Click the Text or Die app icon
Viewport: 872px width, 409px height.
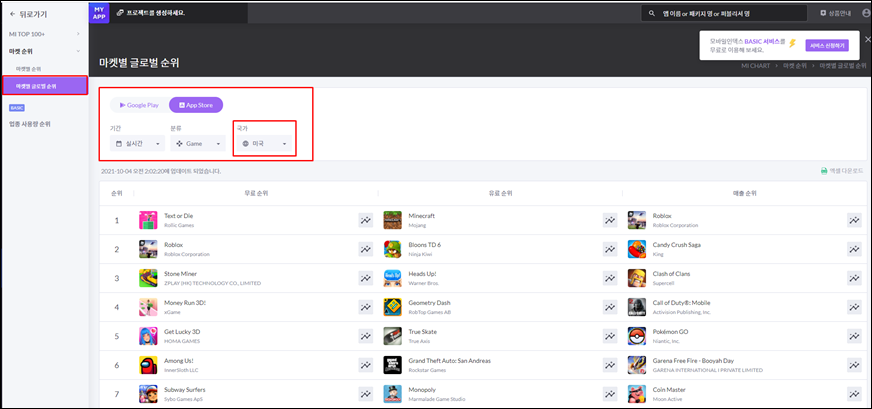click(148, 220)
